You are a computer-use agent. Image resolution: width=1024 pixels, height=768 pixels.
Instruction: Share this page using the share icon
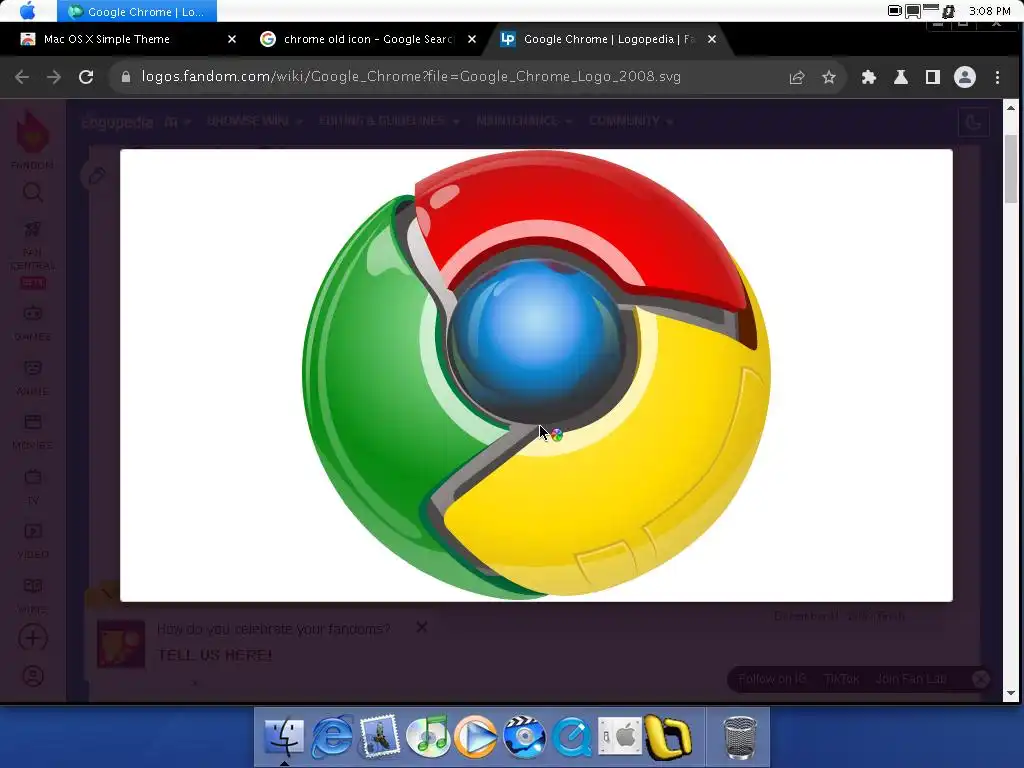click(x=797, y=77)
